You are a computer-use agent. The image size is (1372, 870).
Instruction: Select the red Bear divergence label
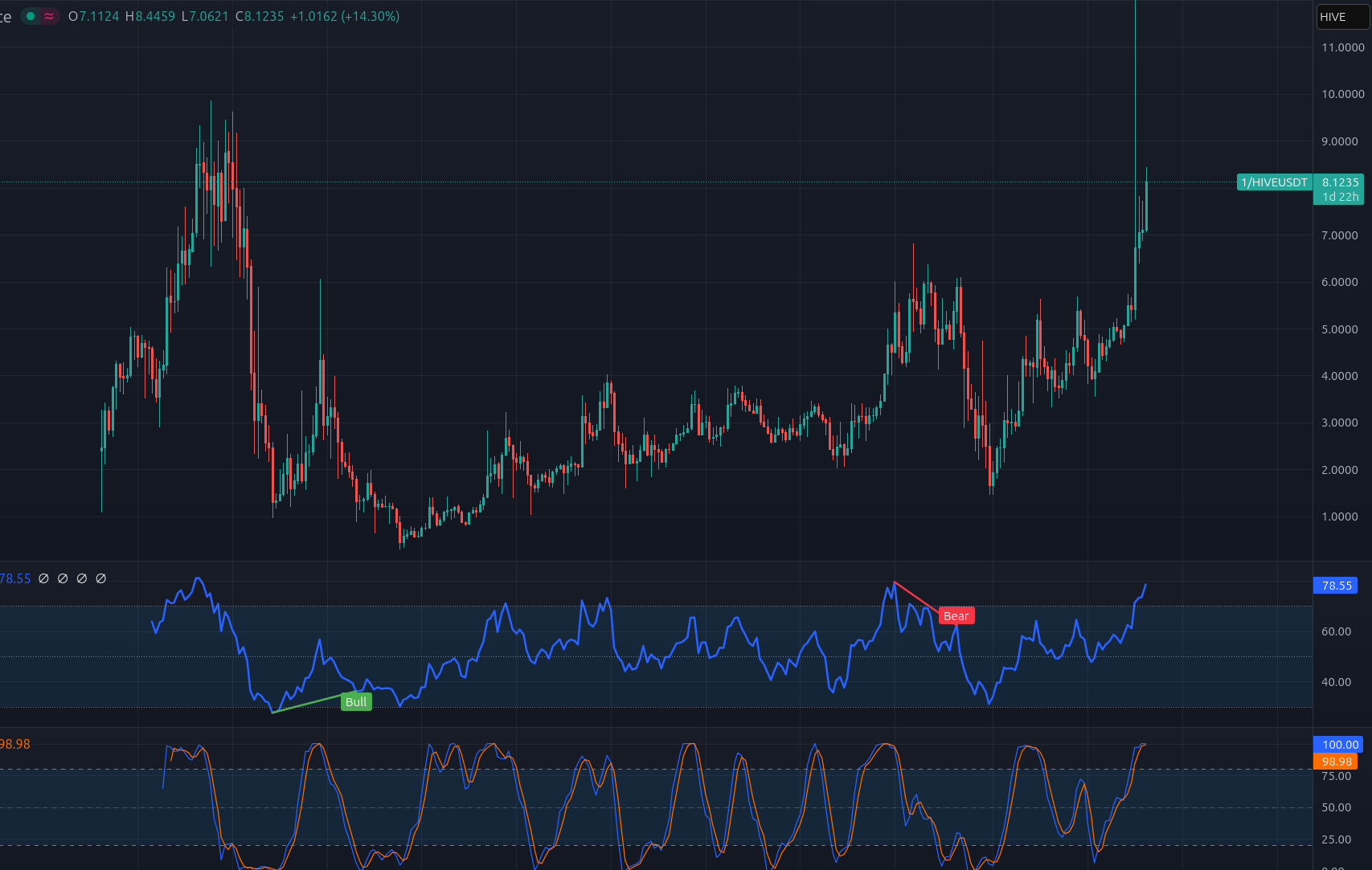956,616
